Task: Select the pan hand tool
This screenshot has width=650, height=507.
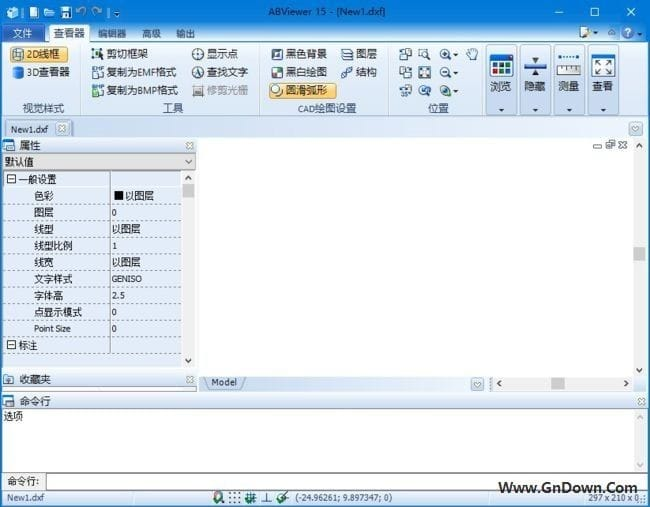Action: (472, 54)
